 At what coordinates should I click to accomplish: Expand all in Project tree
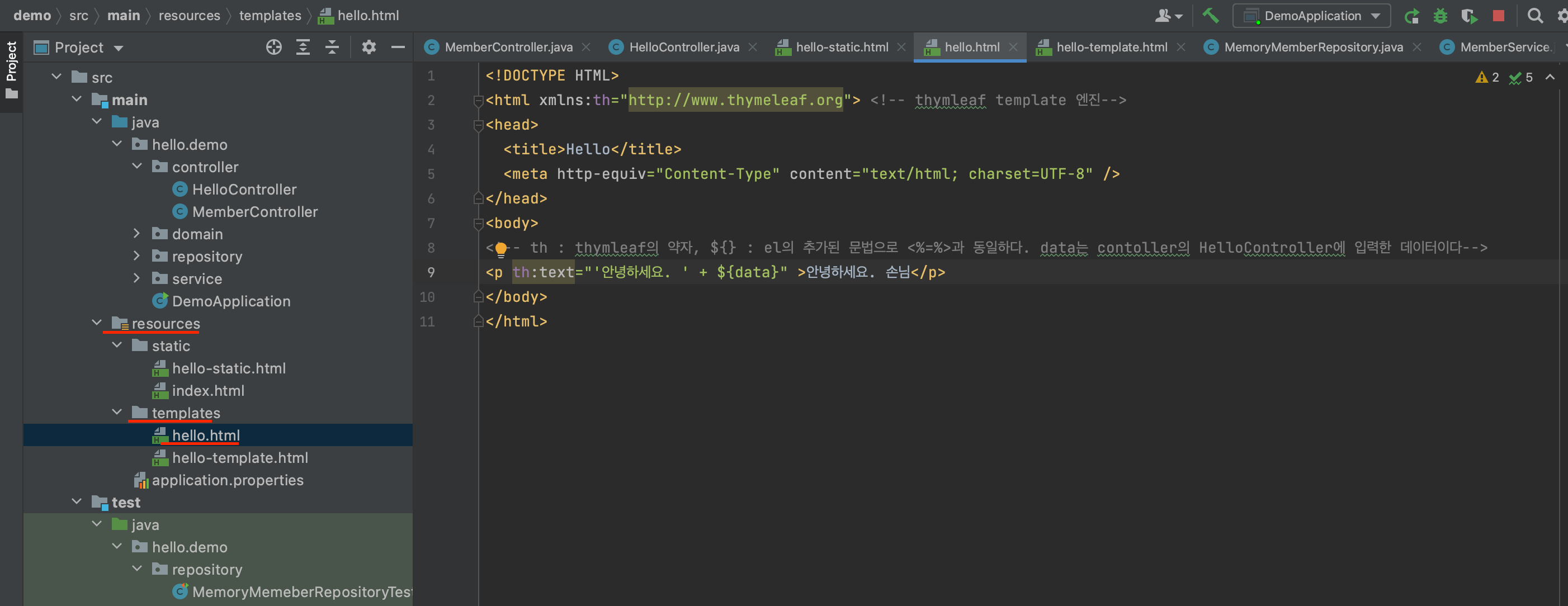click(303, 48)
